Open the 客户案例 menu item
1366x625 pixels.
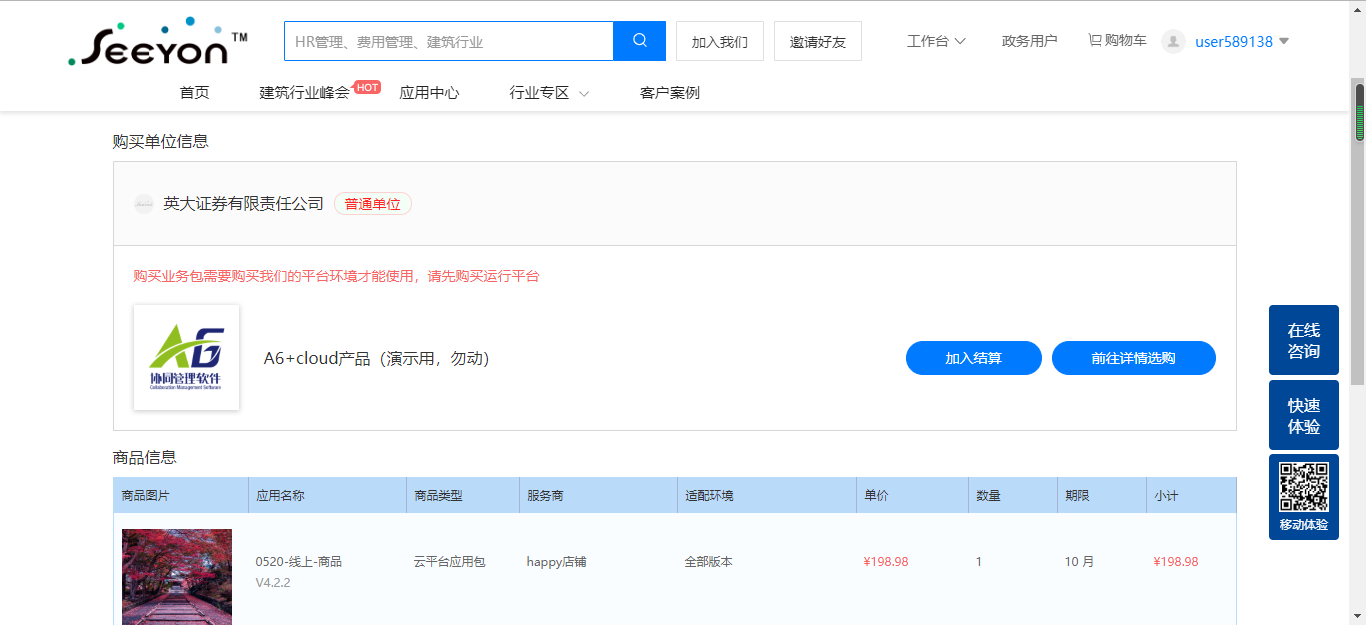pyautogui.click(x=670, y=93)
